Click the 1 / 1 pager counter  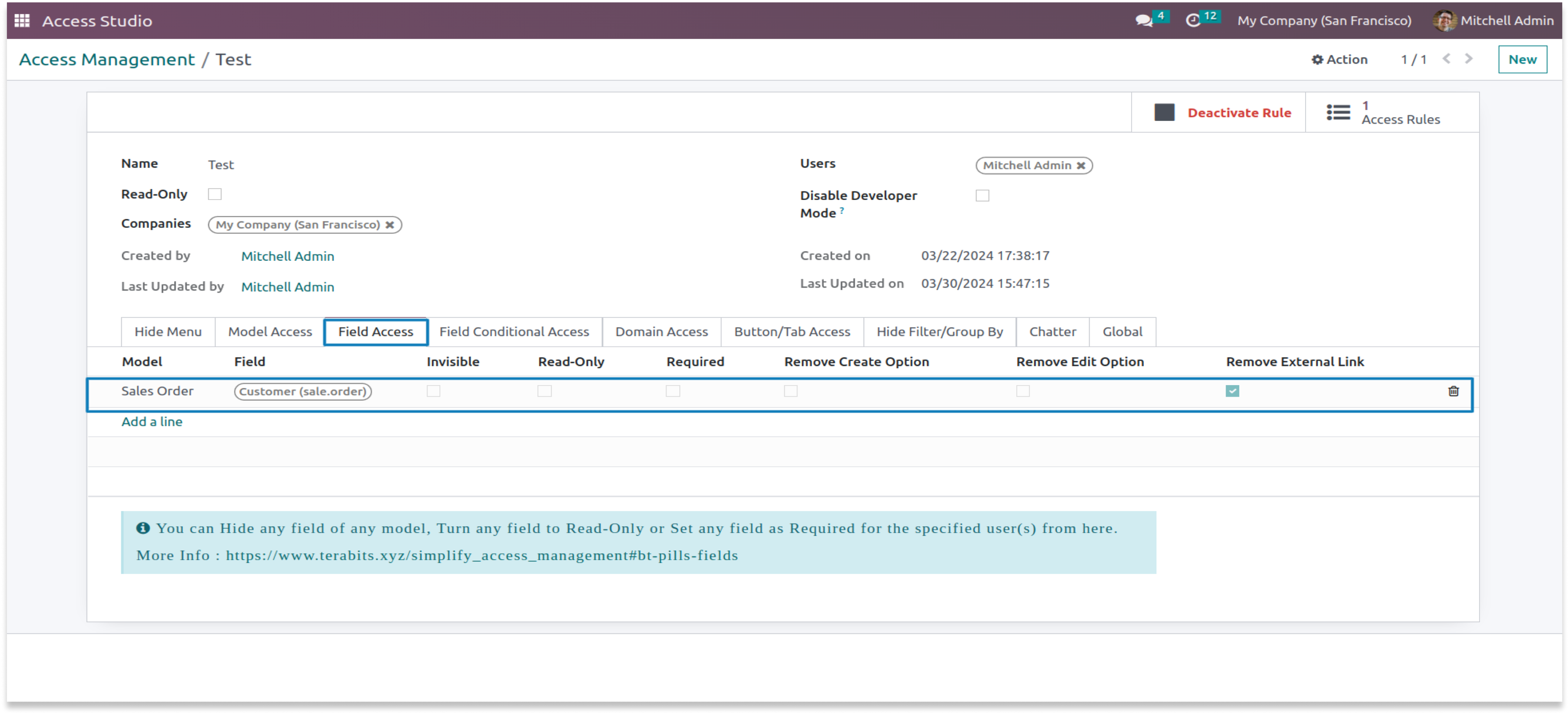1413,60
